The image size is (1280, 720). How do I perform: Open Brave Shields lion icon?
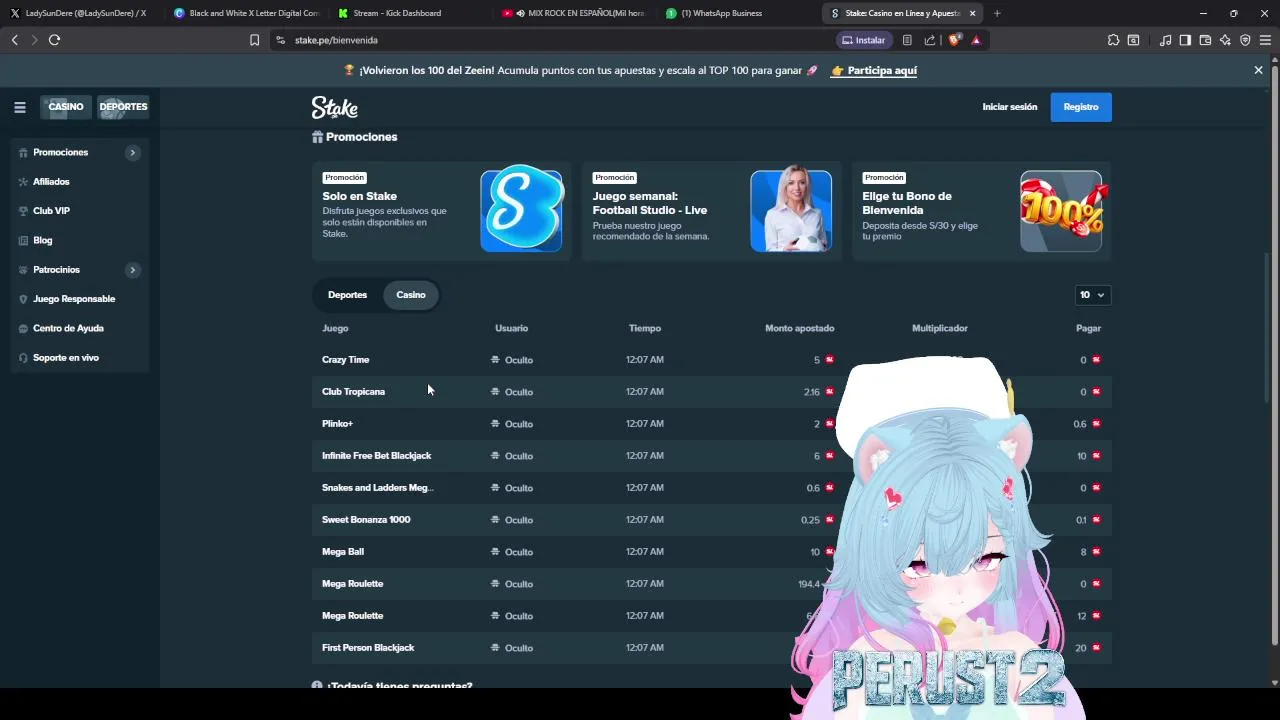pyautogui.click(x=954, y=40)
